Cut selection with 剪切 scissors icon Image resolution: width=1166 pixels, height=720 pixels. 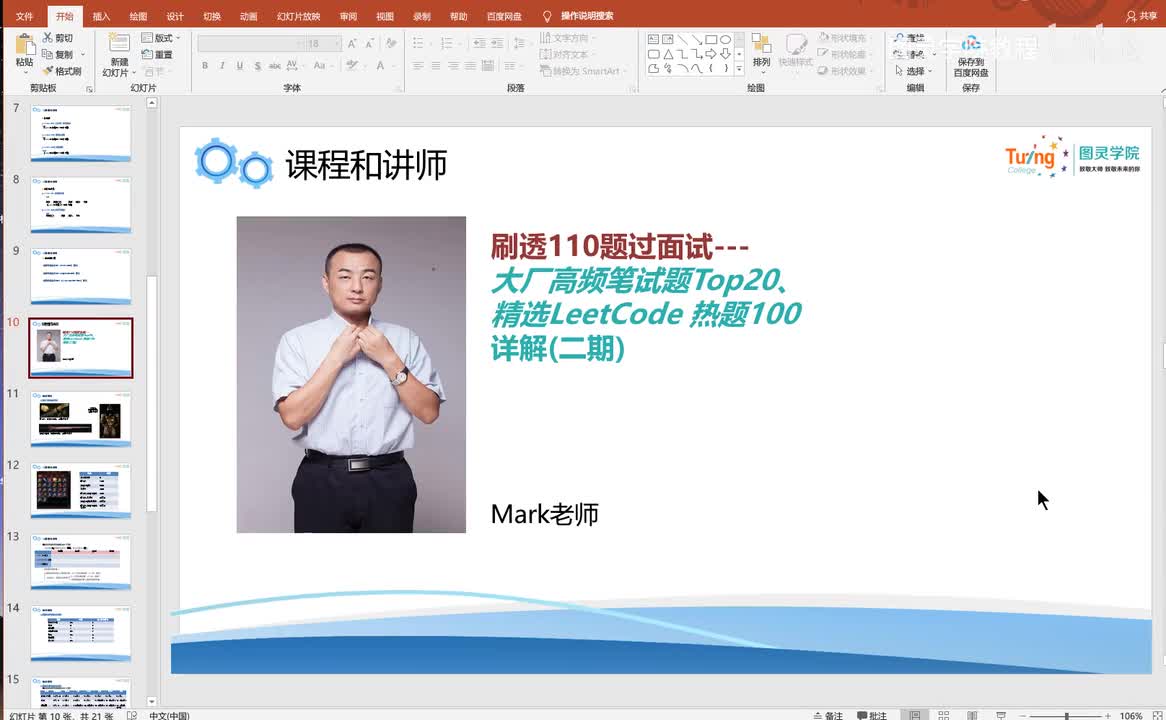point(57,38)
